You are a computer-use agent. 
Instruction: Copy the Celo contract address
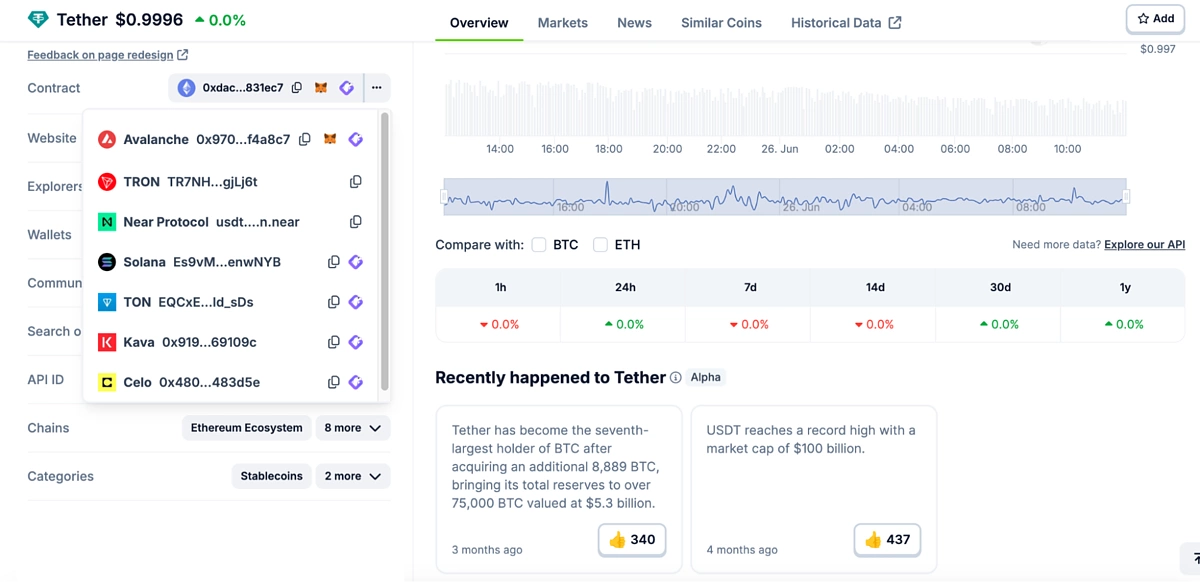click(334, 382)
